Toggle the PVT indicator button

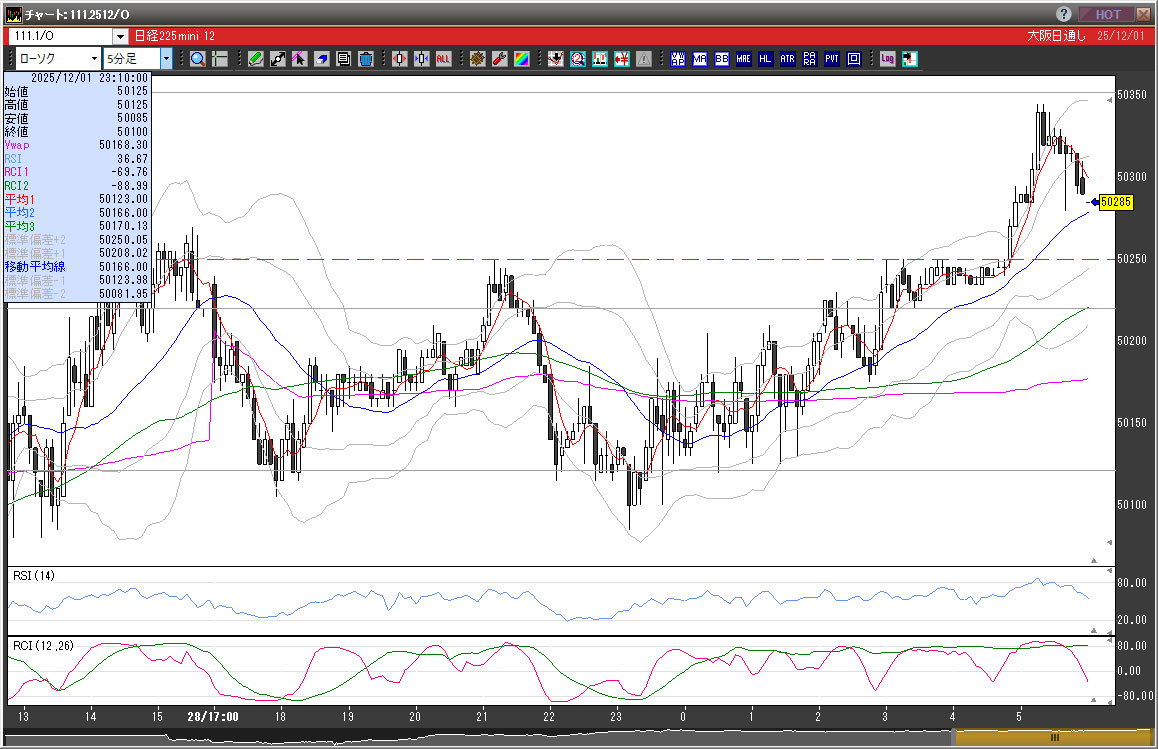[831, 59]
